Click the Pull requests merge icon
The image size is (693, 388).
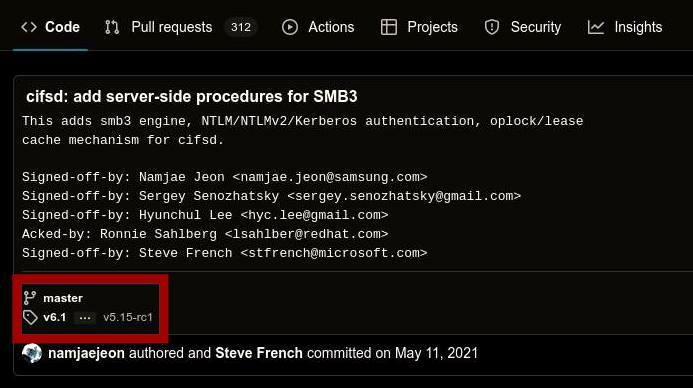(112, 27)
